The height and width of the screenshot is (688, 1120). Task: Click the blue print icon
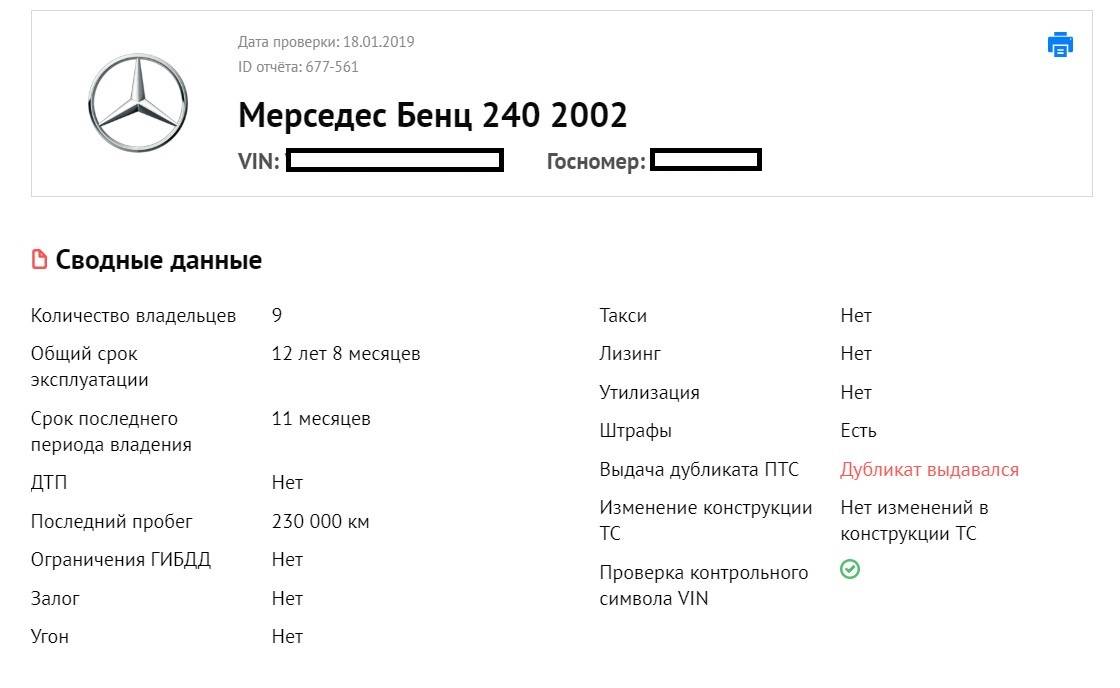(1060, 45)
